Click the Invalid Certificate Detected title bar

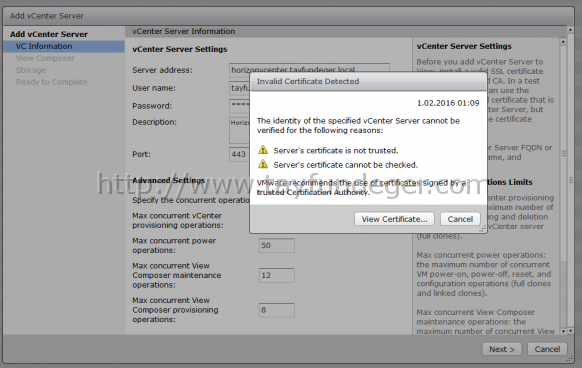tap(368, 81)
